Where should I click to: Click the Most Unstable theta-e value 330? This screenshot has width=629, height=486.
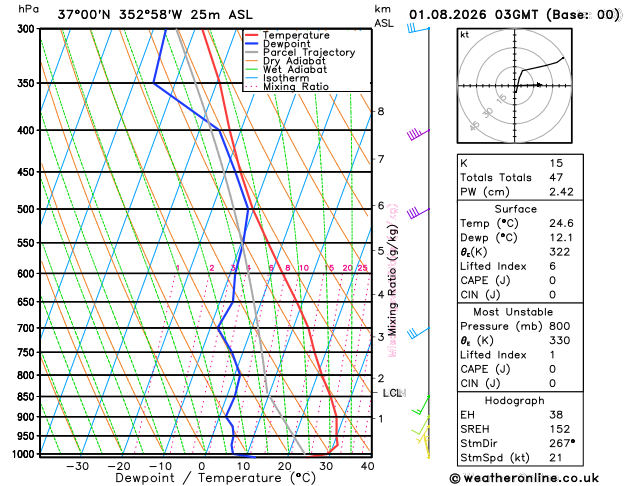click(560, 340)
